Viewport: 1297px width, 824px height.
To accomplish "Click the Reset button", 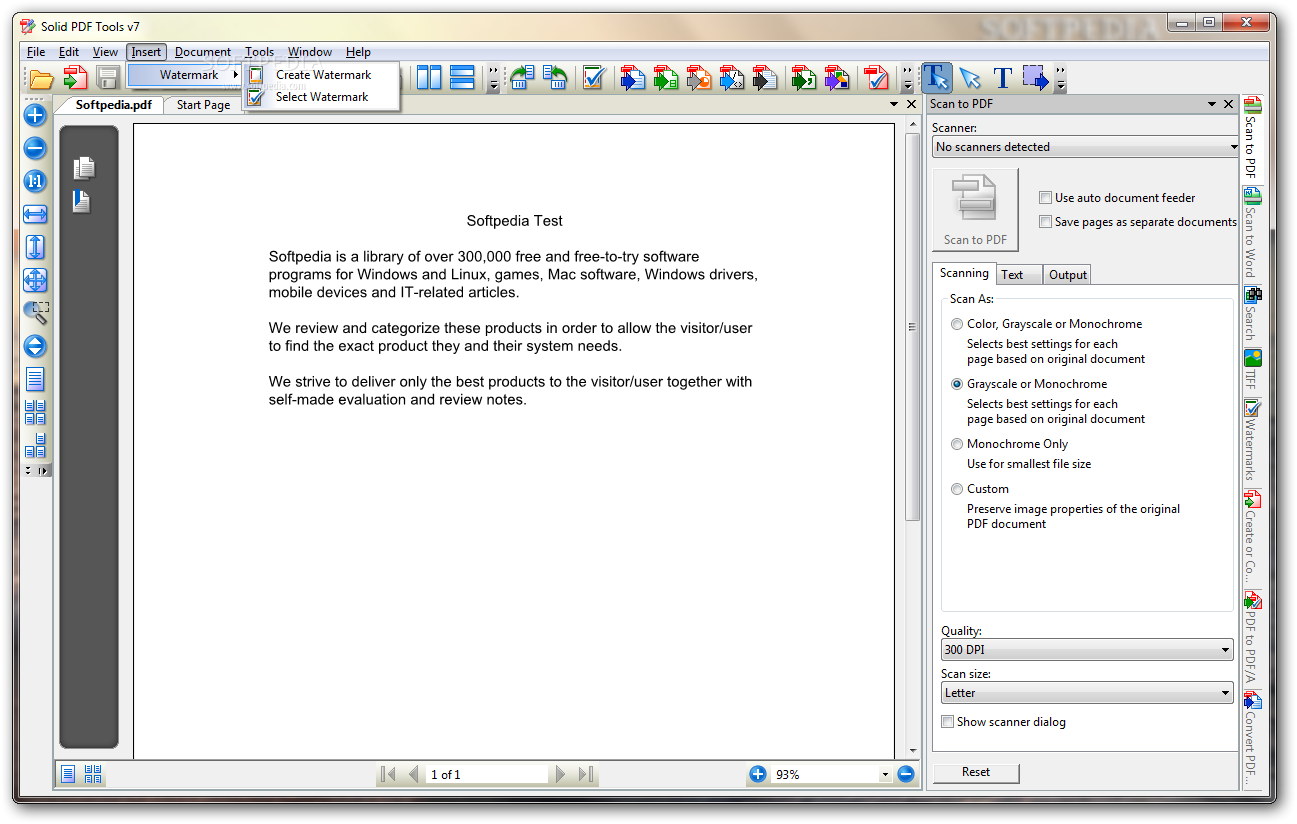I will (x=976, y=772).
